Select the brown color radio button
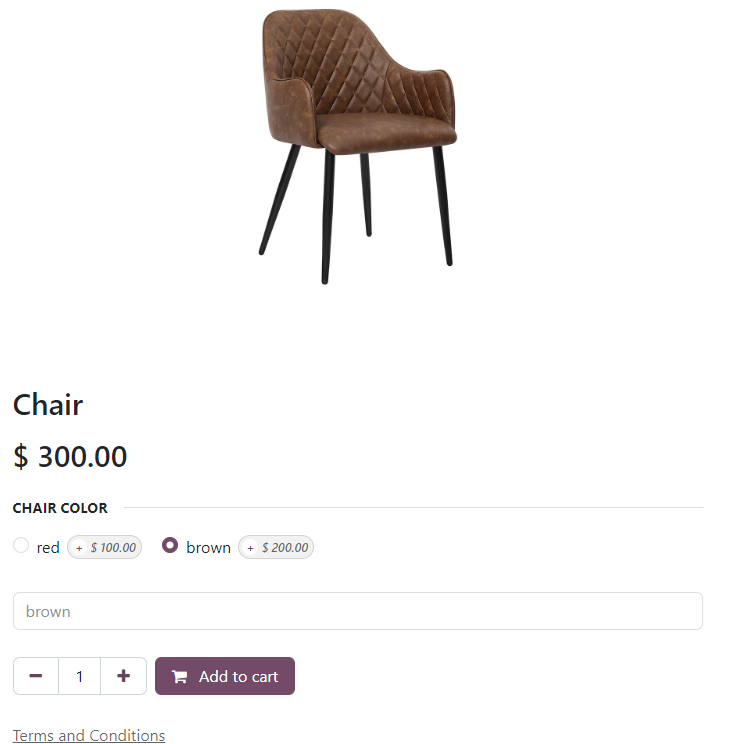730x744 pixels. [170, 545]
